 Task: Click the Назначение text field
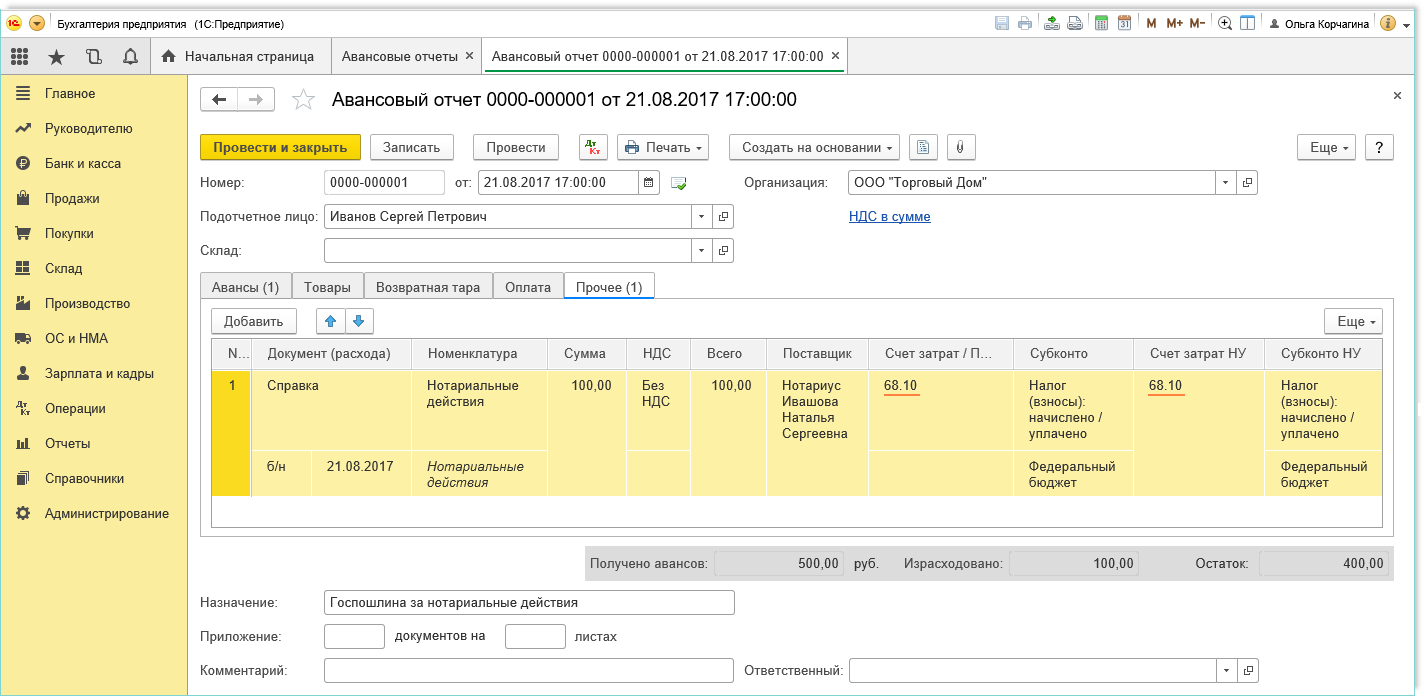click(x=529, y=602)
